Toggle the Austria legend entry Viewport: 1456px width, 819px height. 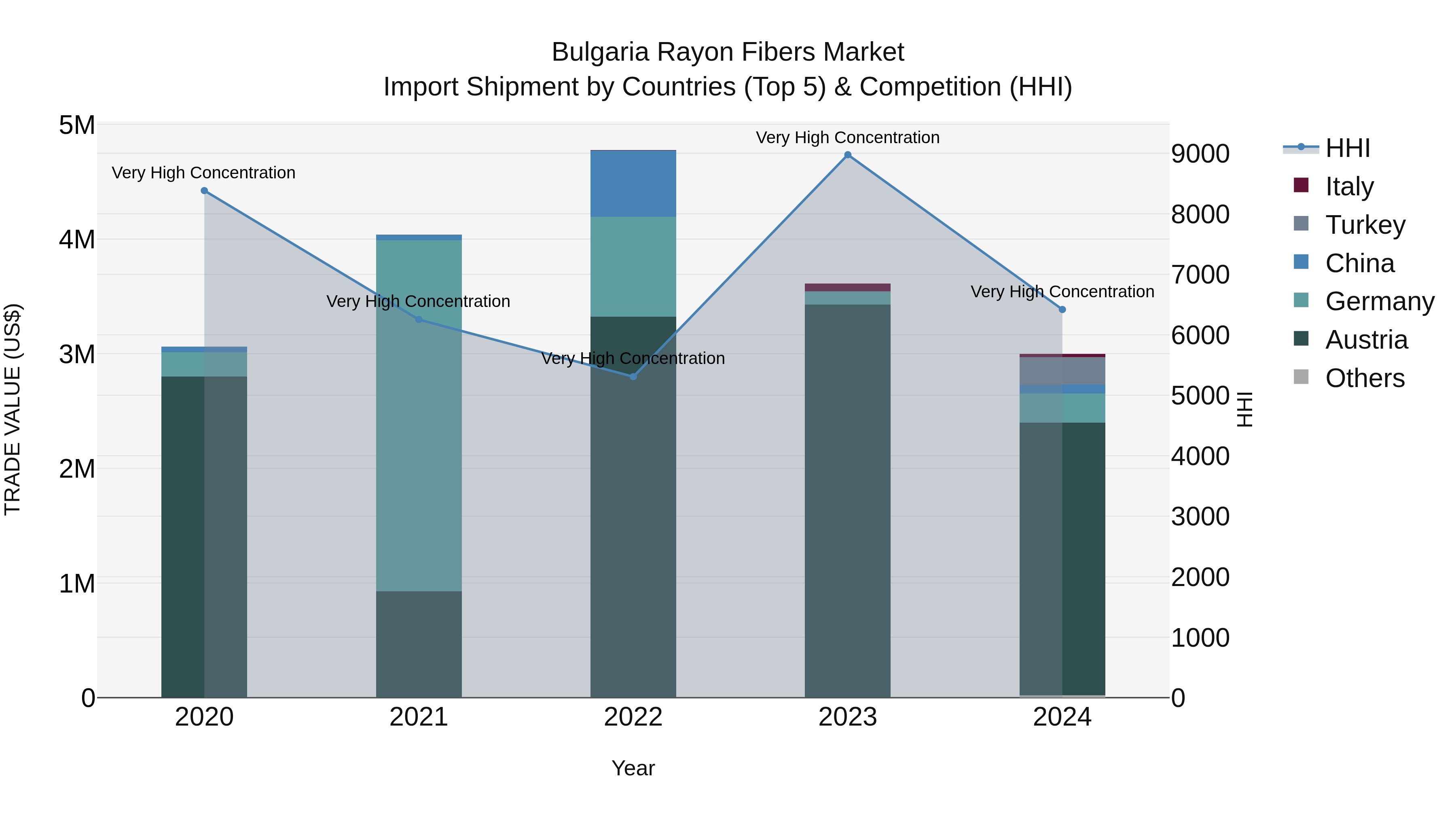coord(1351,339)
